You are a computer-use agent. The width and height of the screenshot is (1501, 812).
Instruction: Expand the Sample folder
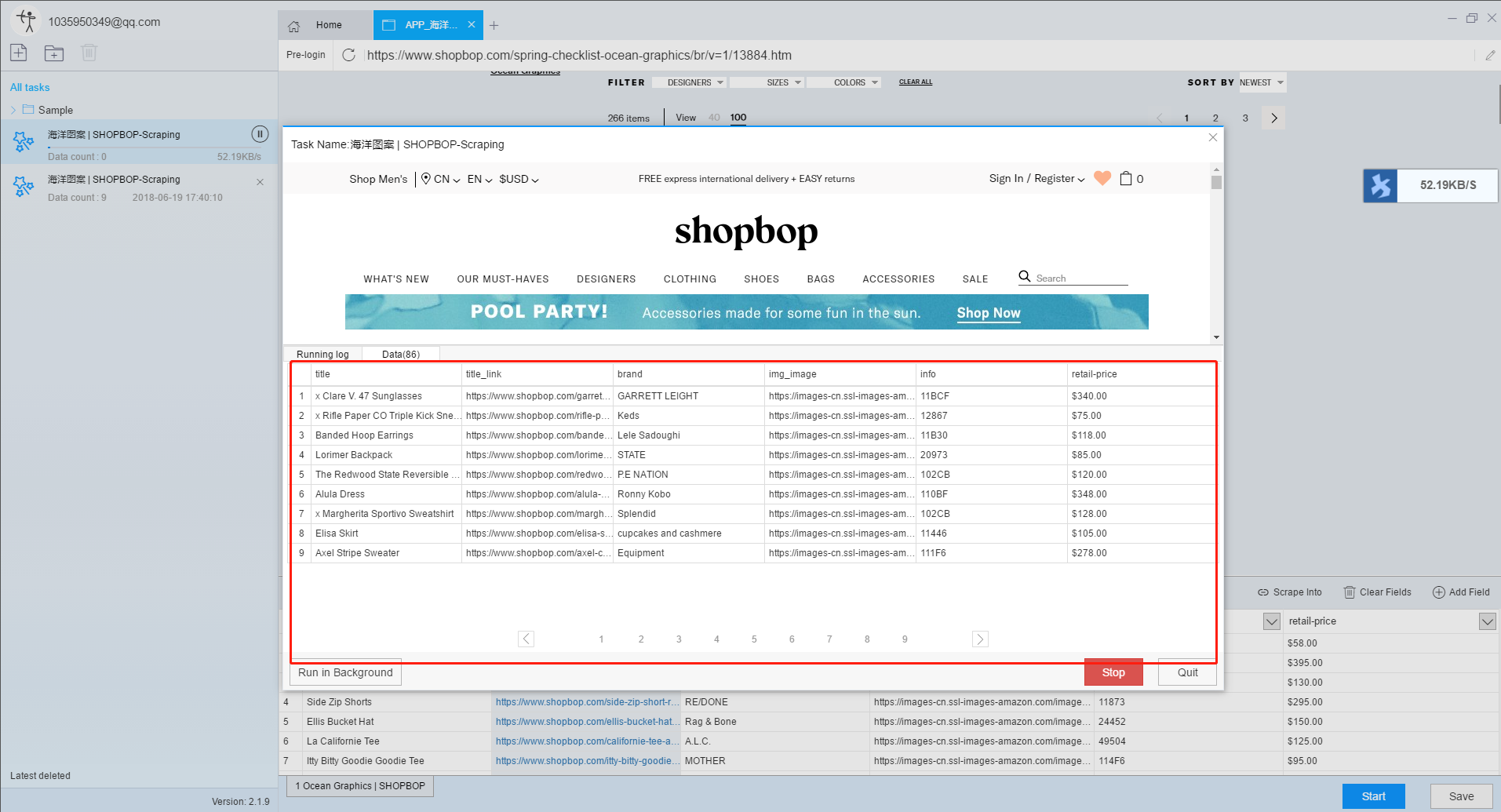13,110
